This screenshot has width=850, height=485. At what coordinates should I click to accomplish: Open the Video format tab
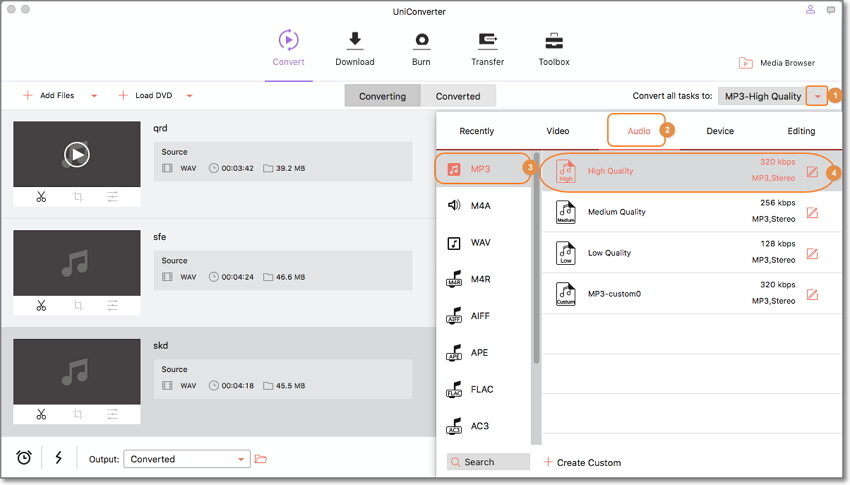(557, 131)
